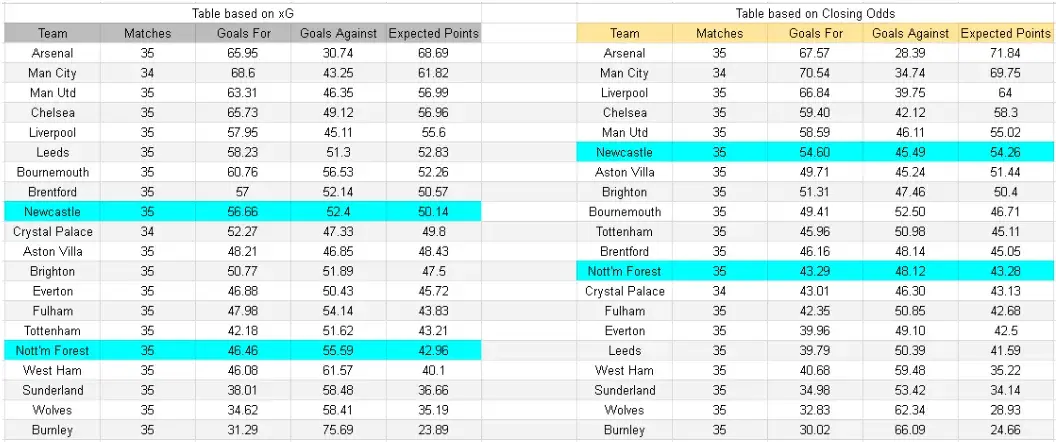The height and width of the screenshot is (442, 1056).
Task: Click Crystal Palace matches value in xG table
Action: click(147, 232)
